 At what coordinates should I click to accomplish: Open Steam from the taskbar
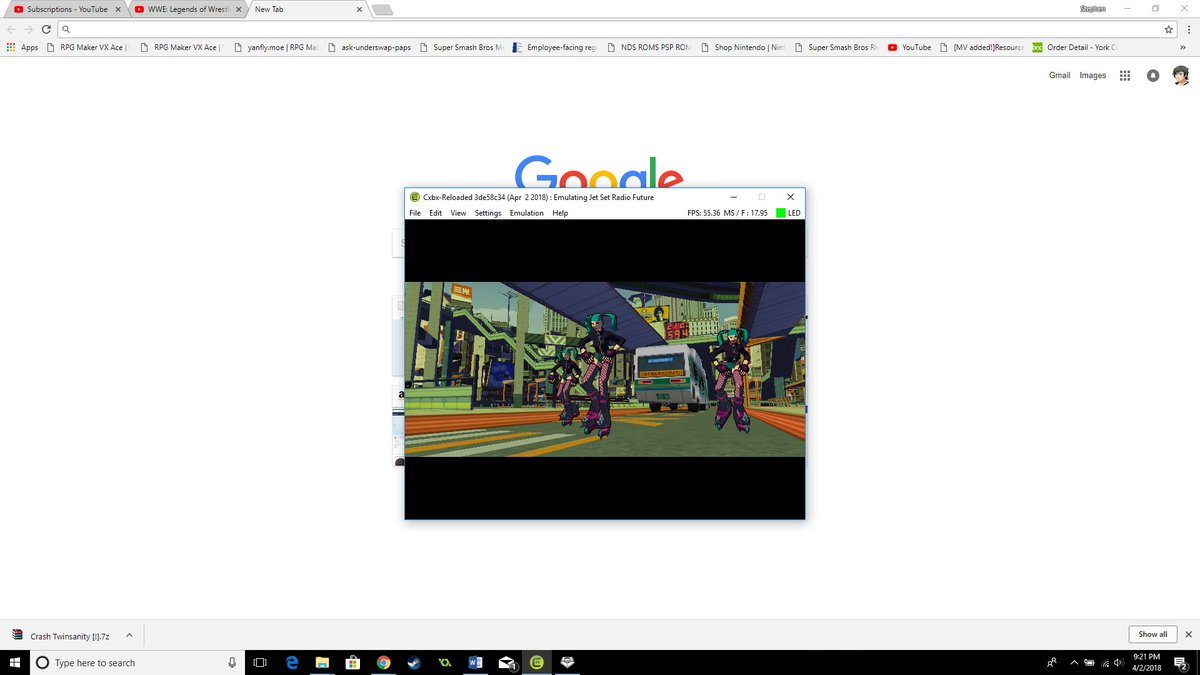(414, 662)
